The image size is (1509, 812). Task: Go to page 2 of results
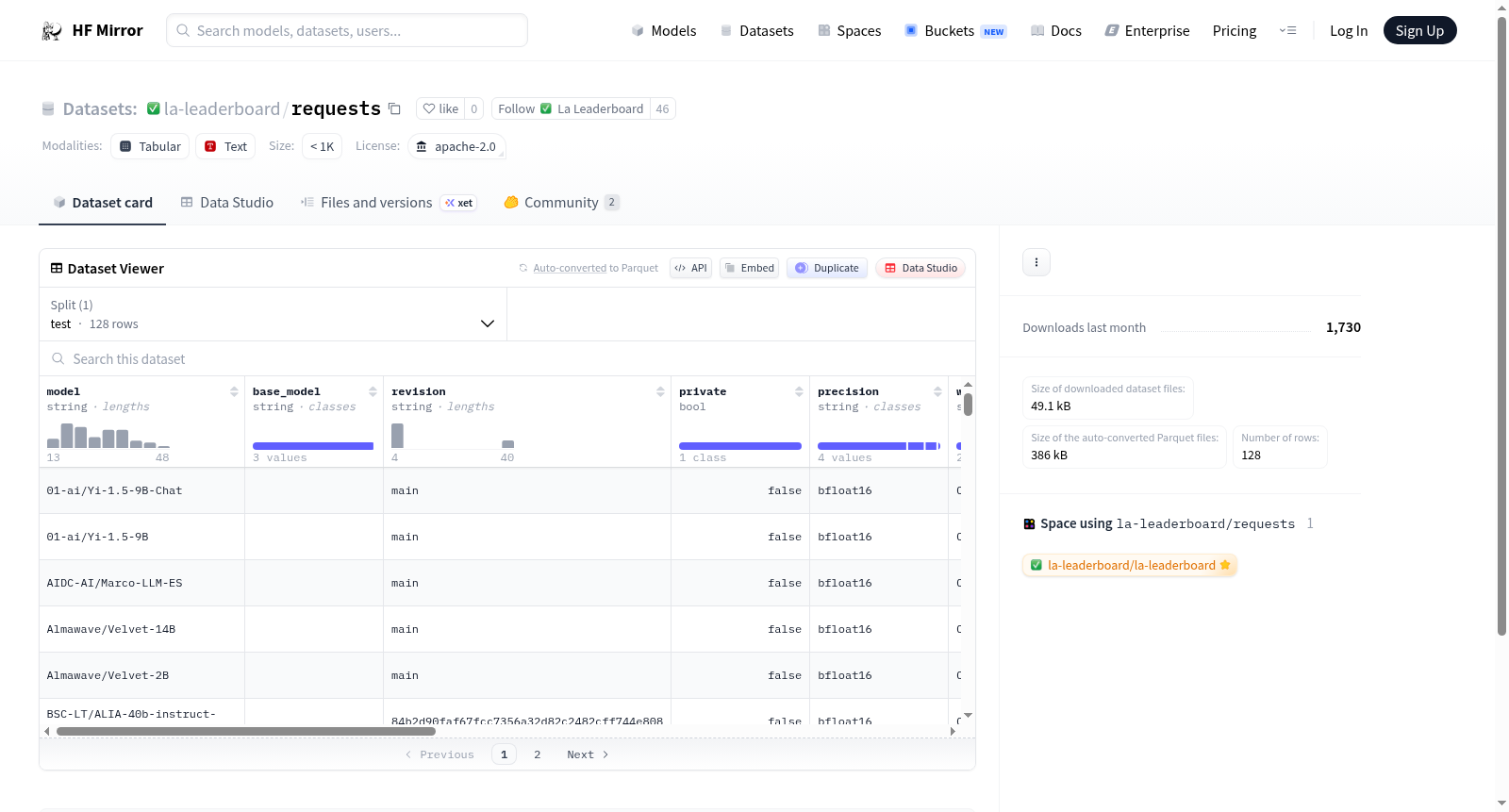pyautogui.click(x=538, y=754)
